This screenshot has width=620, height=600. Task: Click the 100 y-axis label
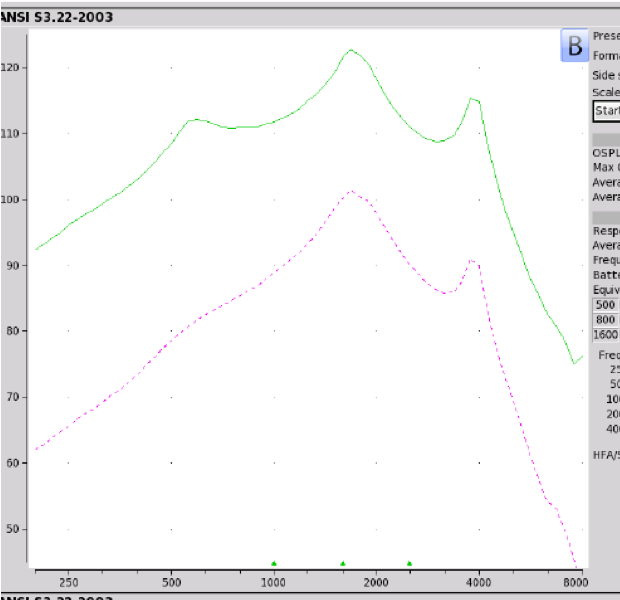coord(10,199)
